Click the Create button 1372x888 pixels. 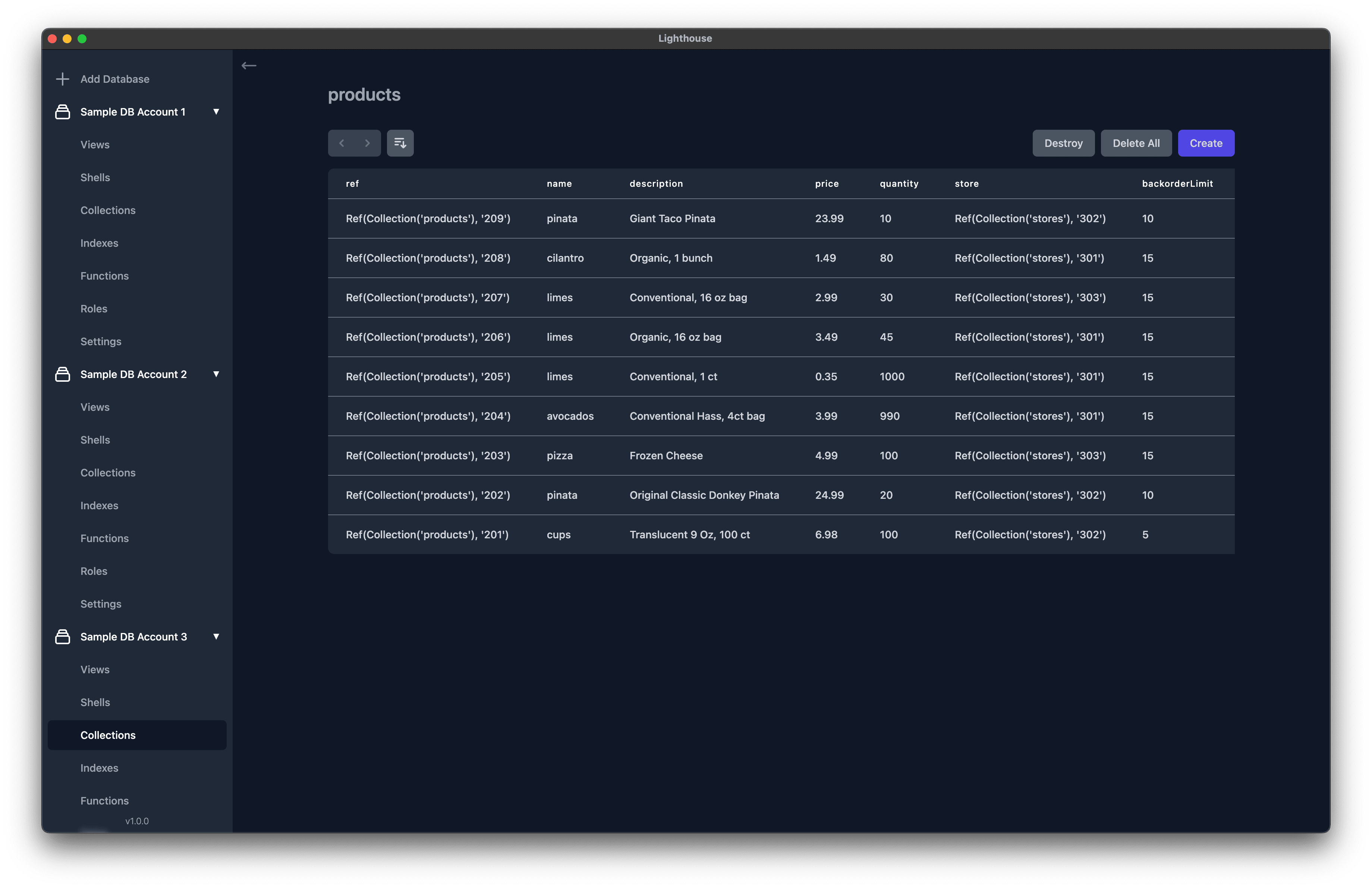(x=1205, y=143)
